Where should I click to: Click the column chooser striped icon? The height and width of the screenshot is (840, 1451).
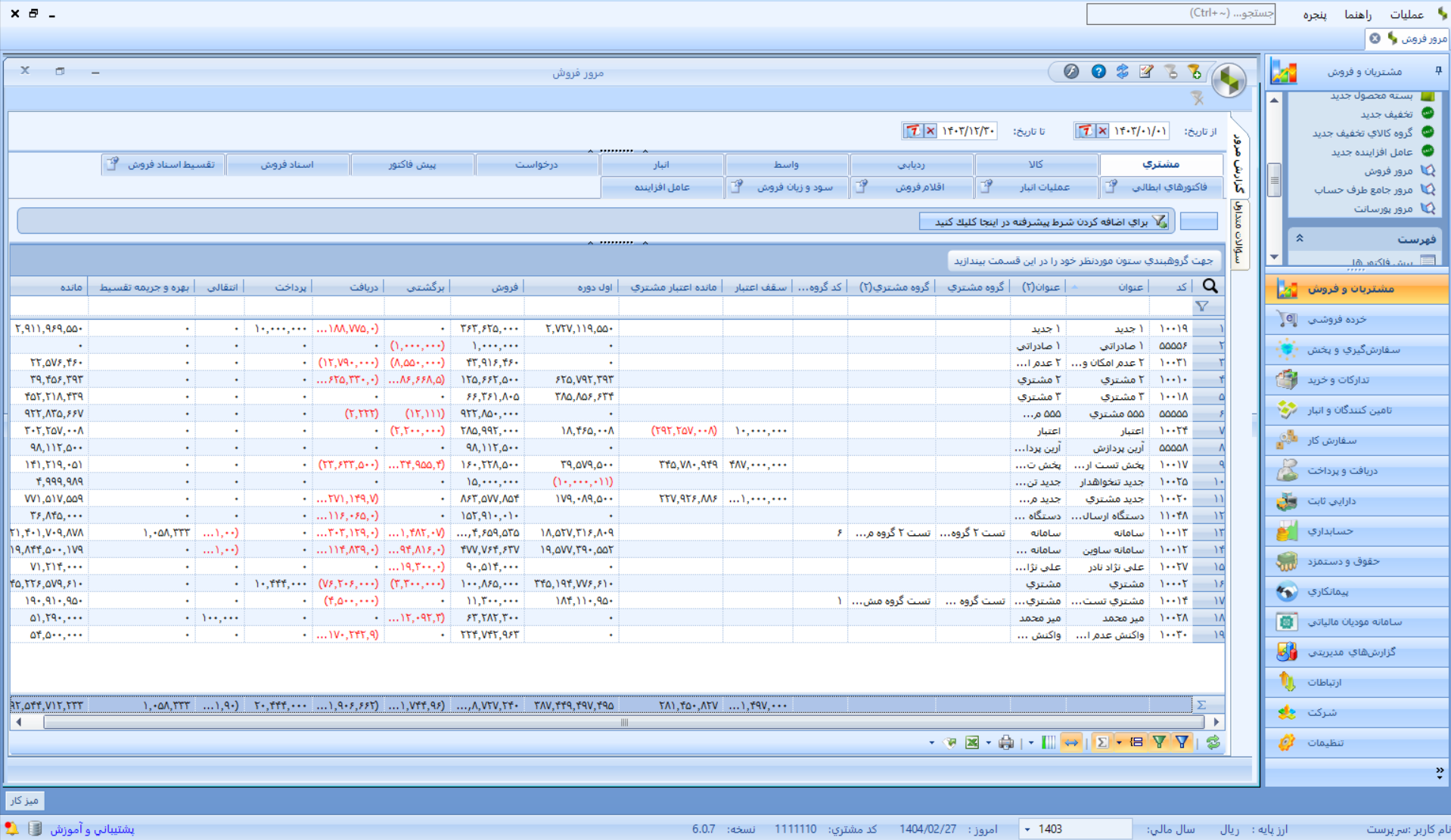click(1048, 742)
